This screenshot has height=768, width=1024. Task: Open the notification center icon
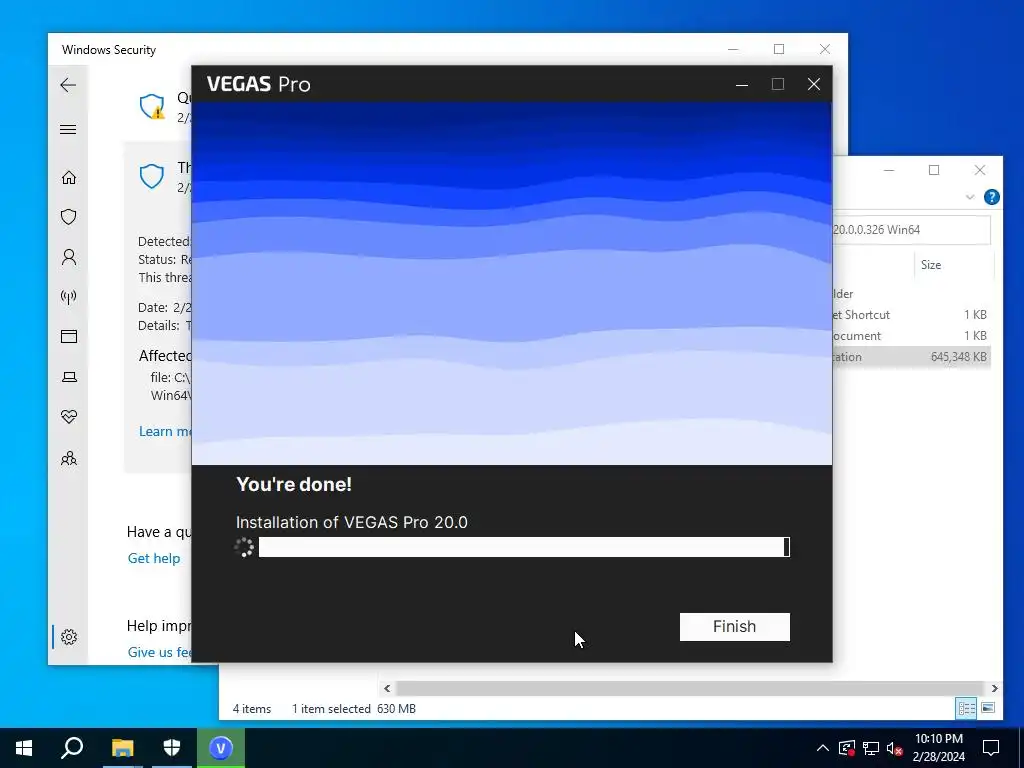[991, 748]
